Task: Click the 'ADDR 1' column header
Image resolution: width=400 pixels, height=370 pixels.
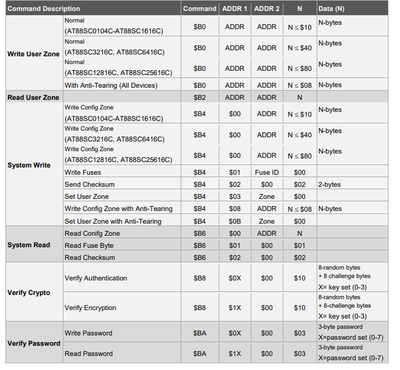Action: click(235, 9)
